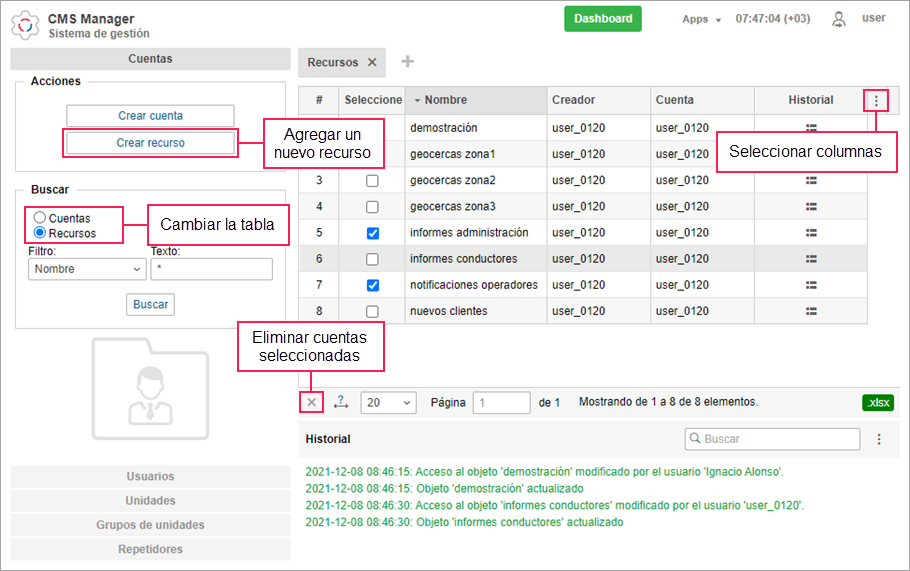The width and height of the screenshot is (910, 571).
Task: Click the auto-fit column width icon
Action: (x=341, y=402)
